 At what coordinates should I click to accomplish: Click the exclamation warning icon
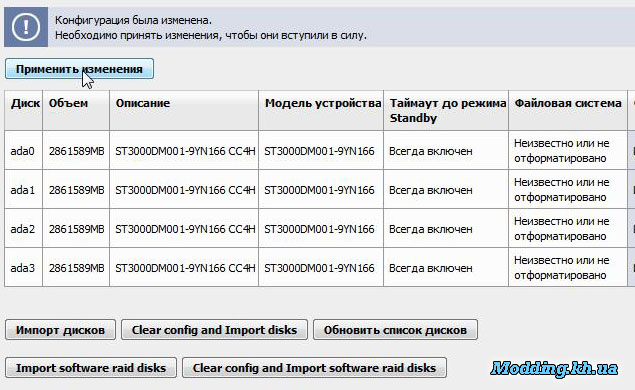point(26,27)
